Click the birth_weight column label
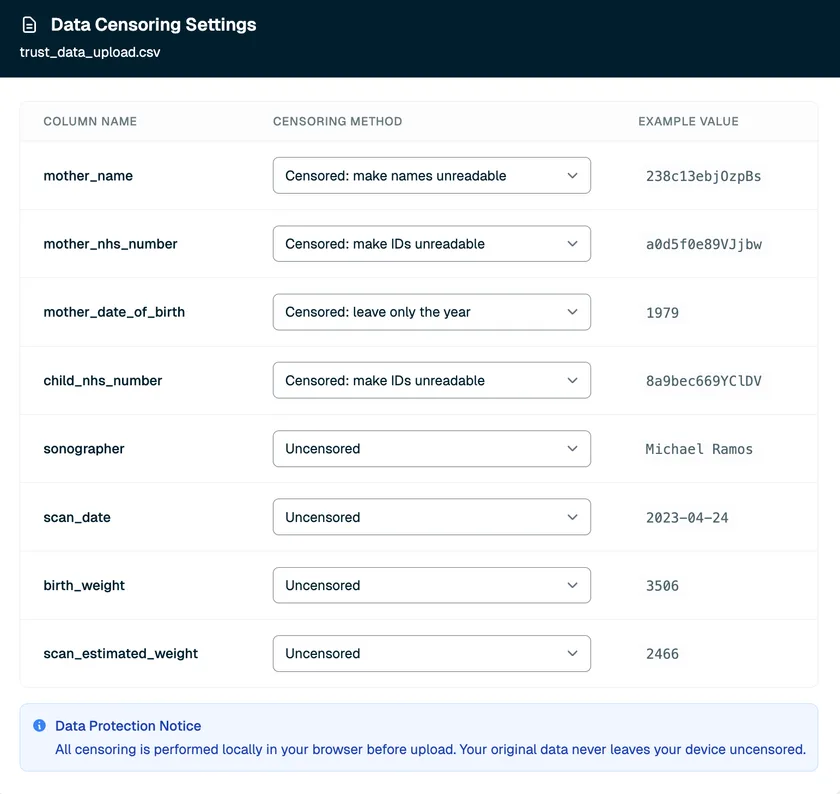The height and width of the screenshot is (794, 840). click(x=84, y=586)
